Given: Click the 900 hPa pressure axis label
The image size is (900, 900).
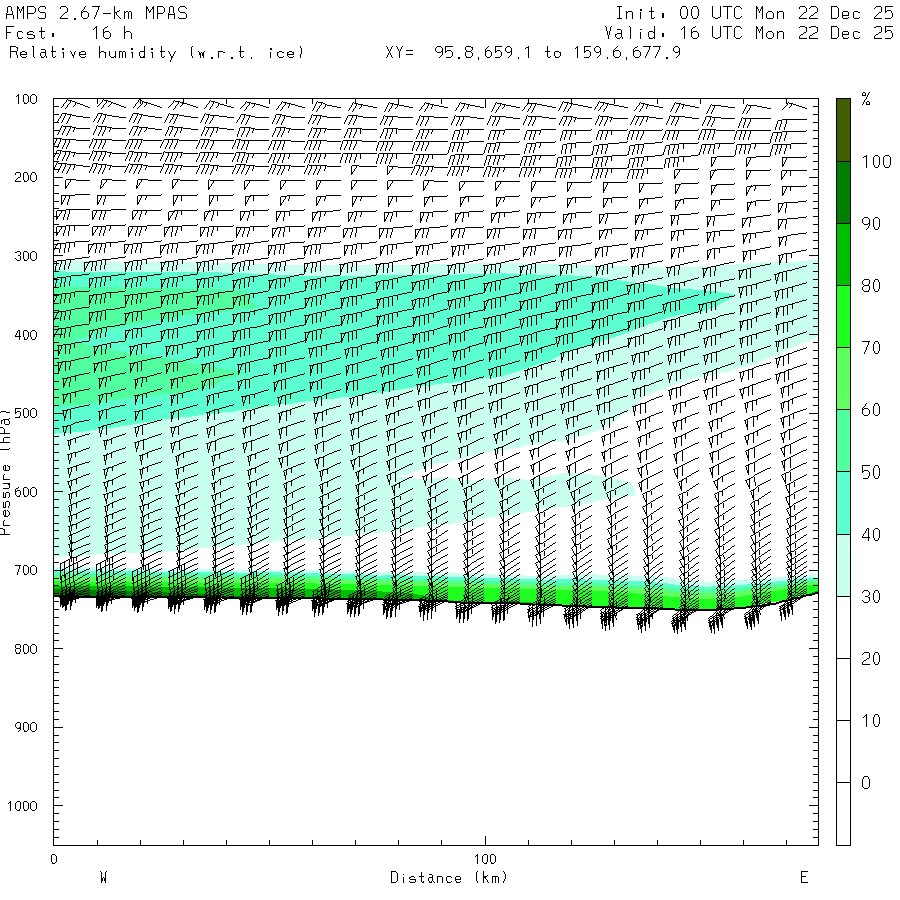Looking at the screenshot, I should pyautogui.click(x=26, y=727).
